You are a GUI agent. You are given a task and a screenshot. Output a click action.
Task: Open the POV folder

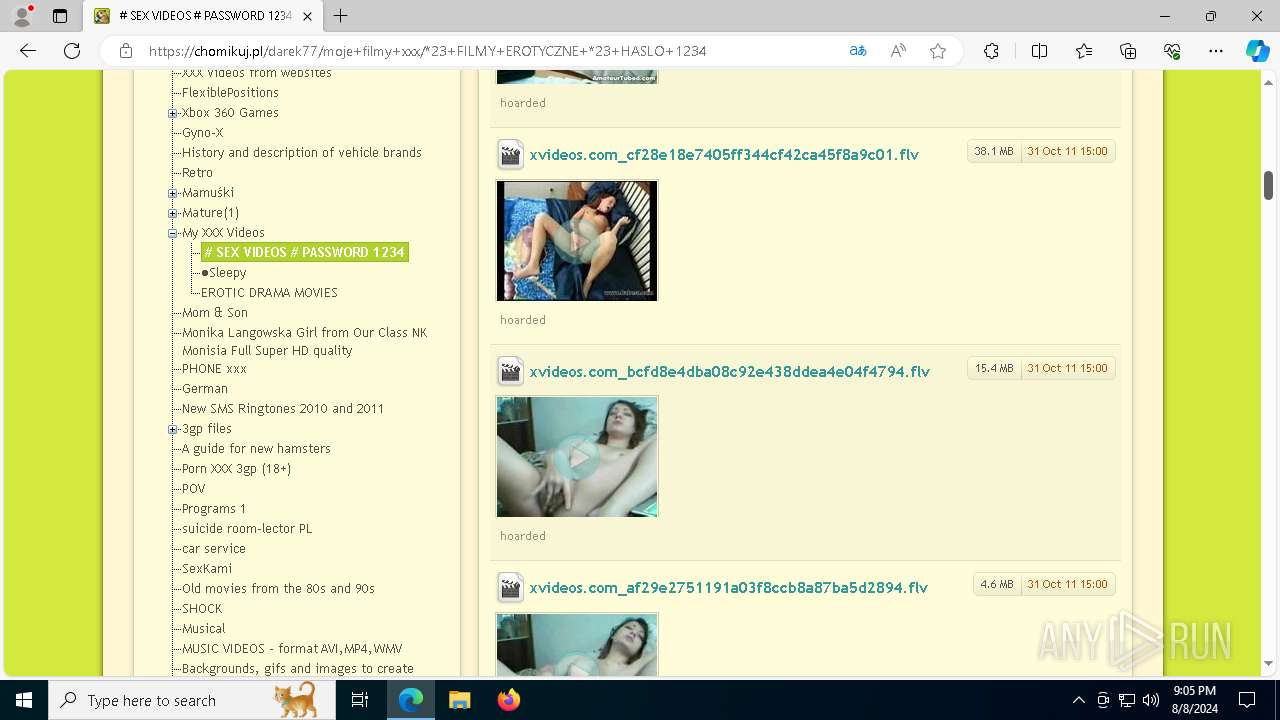193,489
